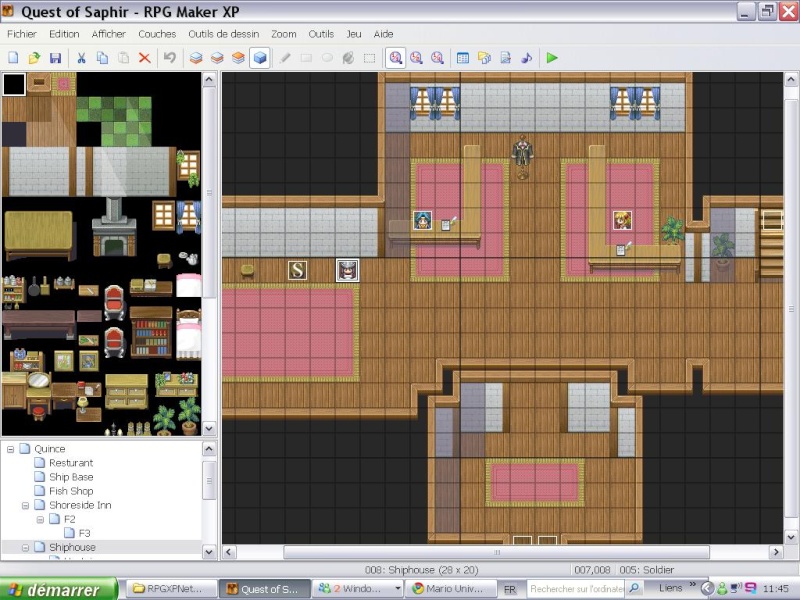Open the Couches menu
800x600 pixels.
(157, 34)
